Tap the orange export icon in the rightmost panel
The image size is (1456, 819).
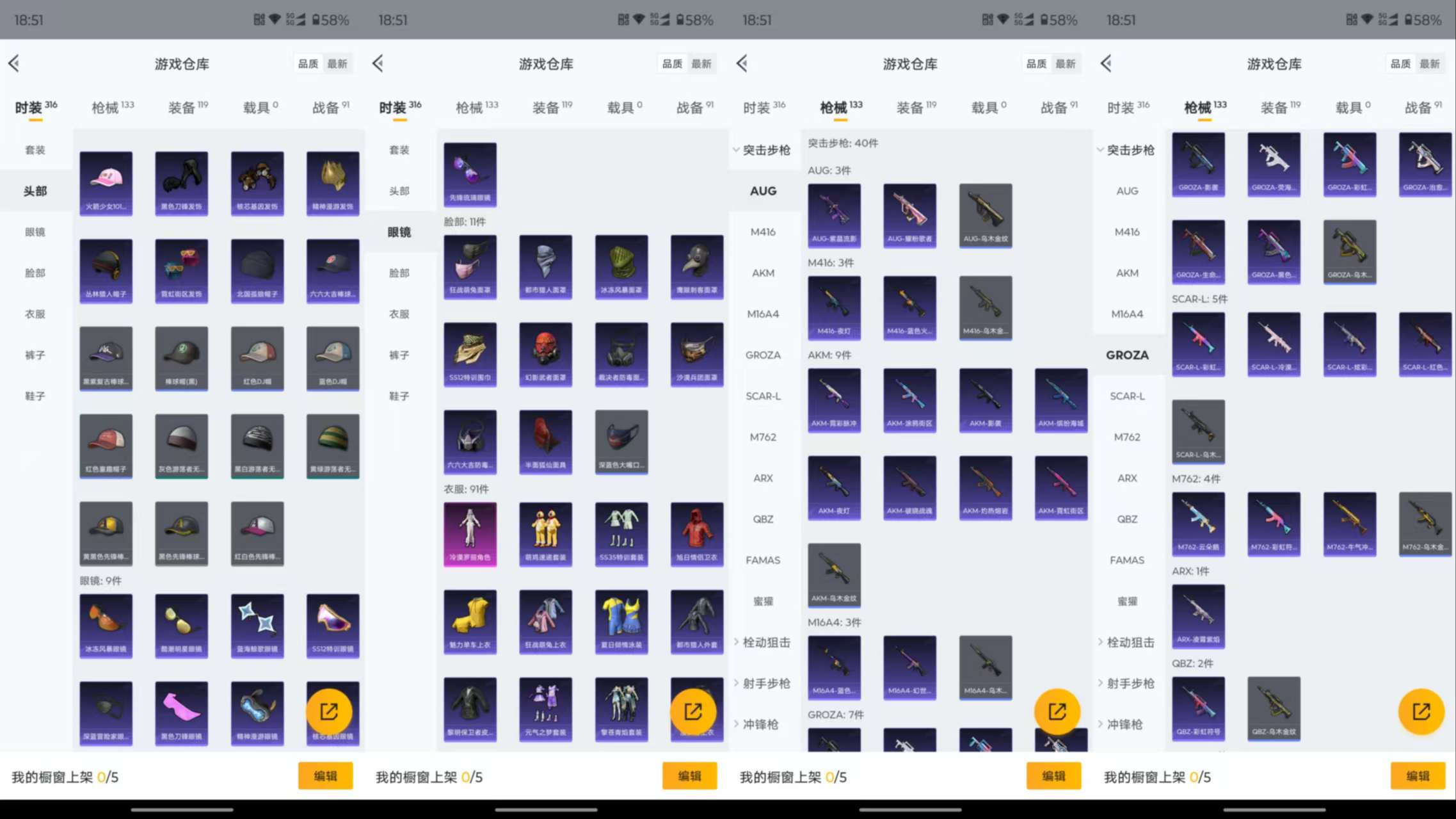(1421, 711)
